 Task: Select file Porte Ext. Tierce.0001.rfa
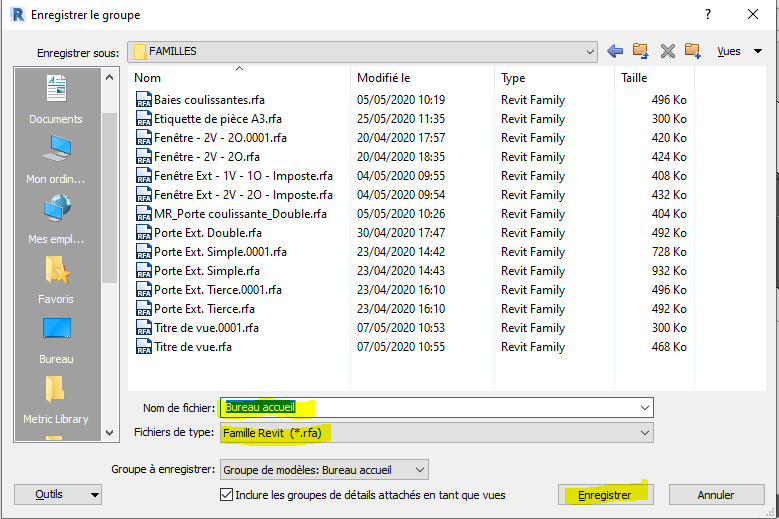[x=218, y=290]
